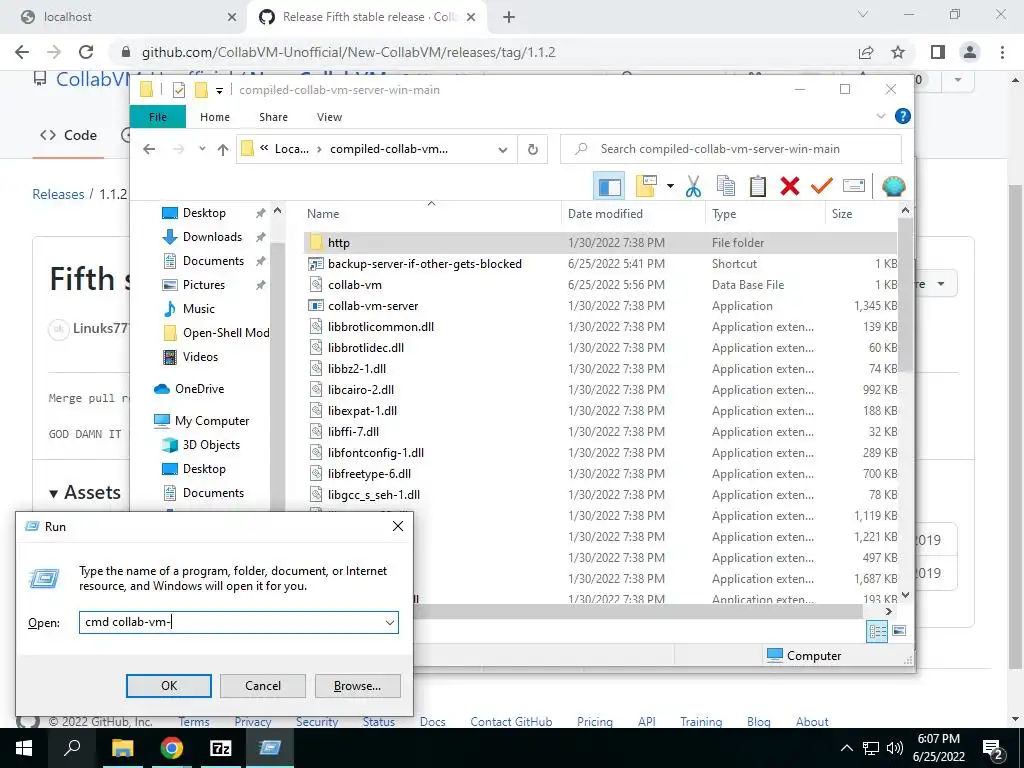1024x768 pixels.
Task: Open the Run dialog history dropdown arrow
Action: (x=390, y=622)
